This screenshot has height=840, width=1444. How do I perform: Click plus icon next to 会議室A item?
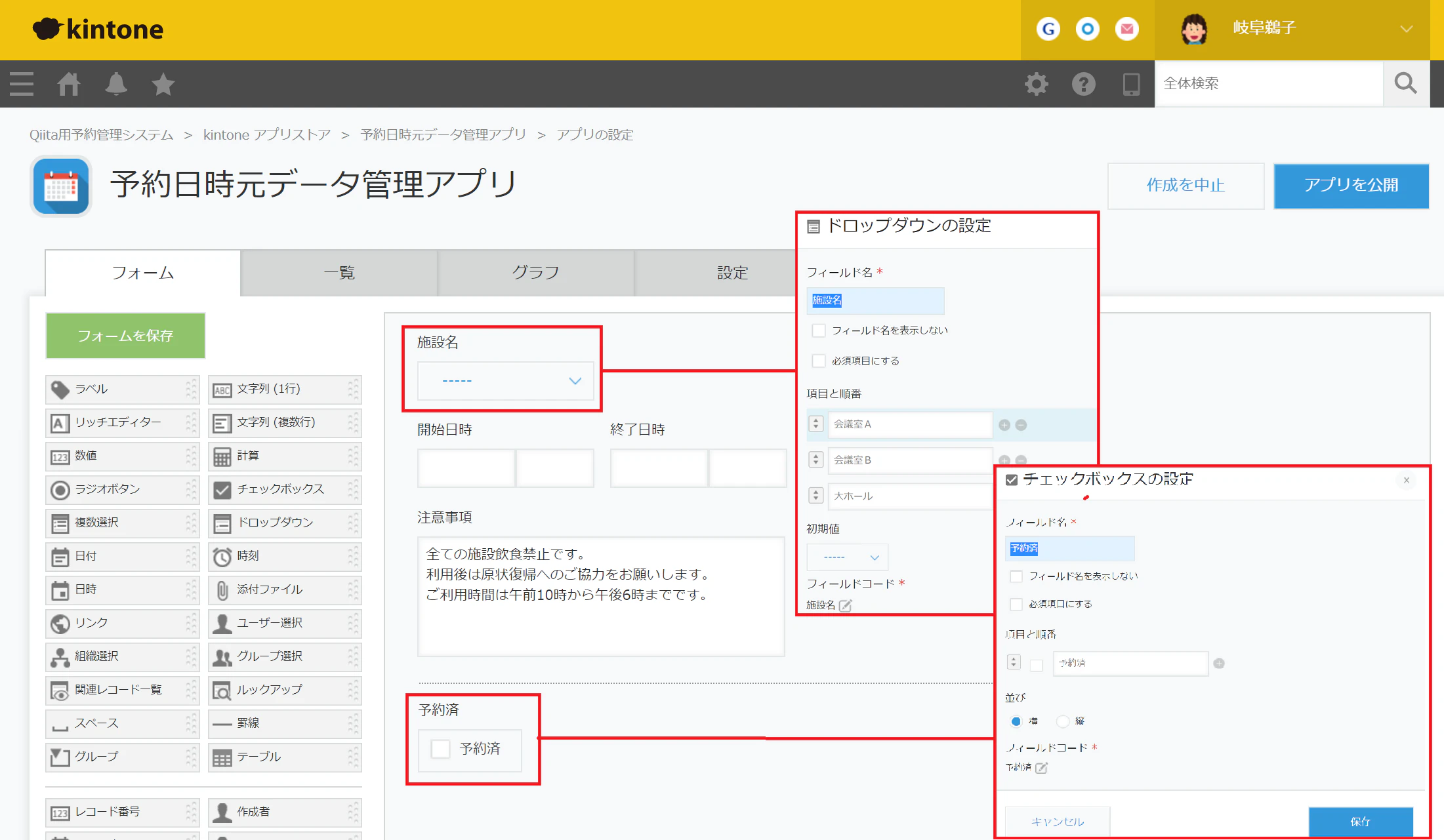tap(1004, 425)
